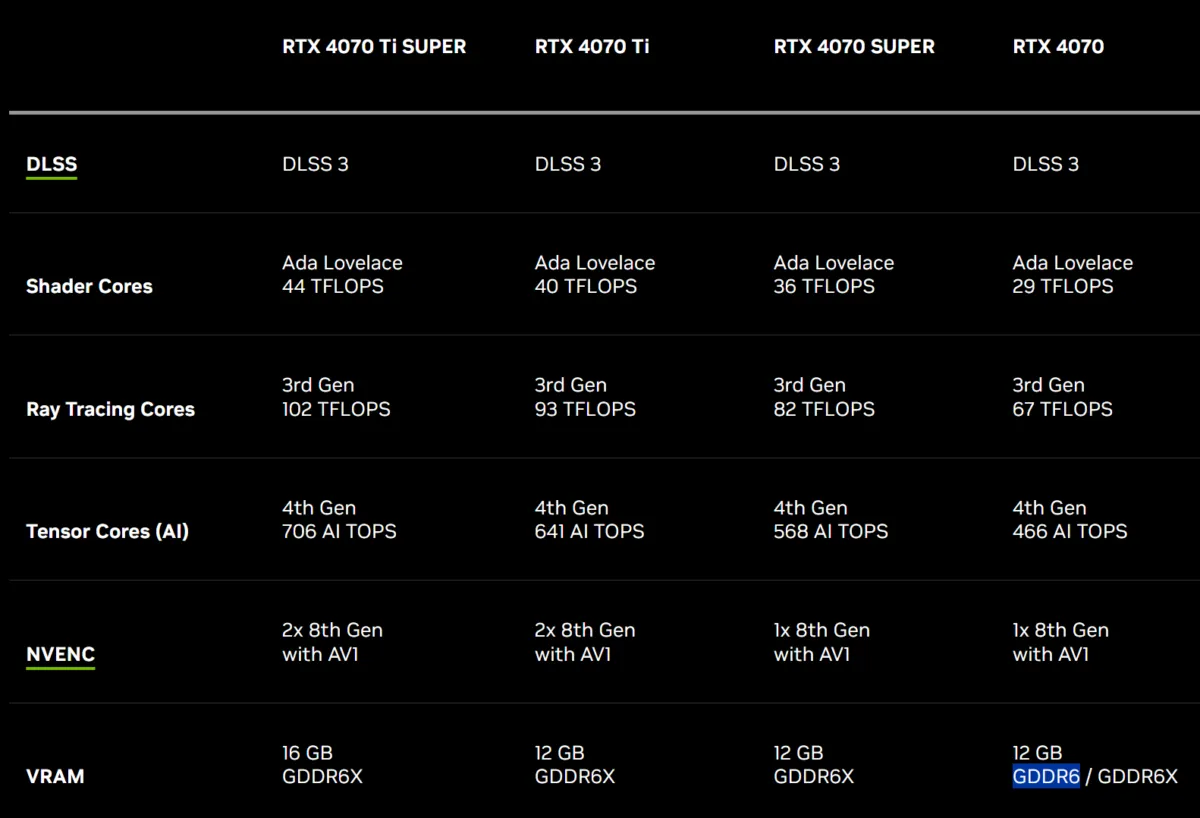The image size is (1200, 818).
Task: Click the RTX 4070 Ti column header
Action: (x=592, y=47)
